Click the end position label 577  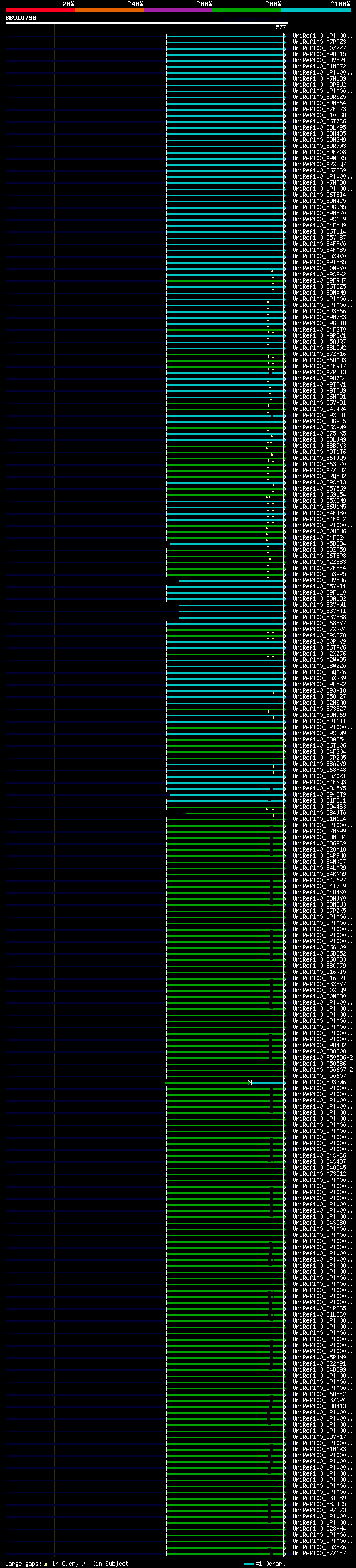(280, 27)
